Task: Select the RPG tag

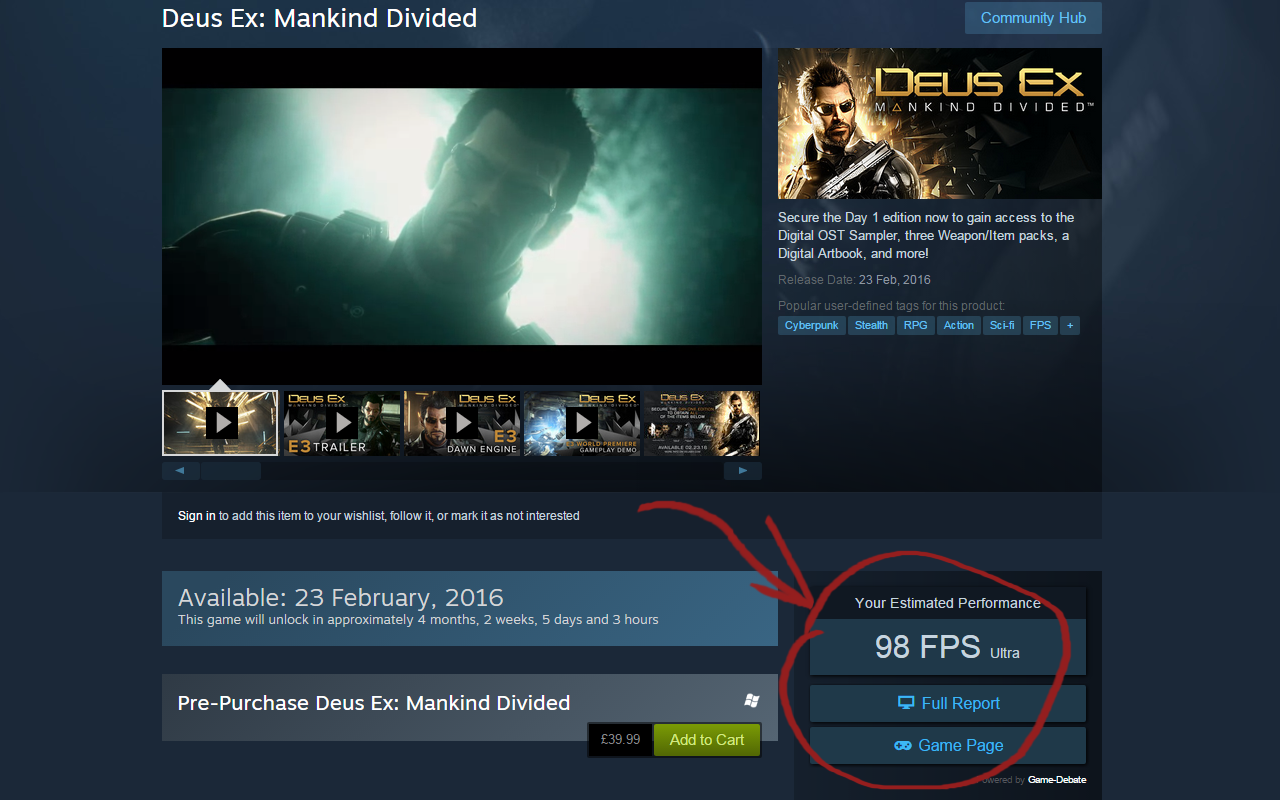Action: (915, 325)
